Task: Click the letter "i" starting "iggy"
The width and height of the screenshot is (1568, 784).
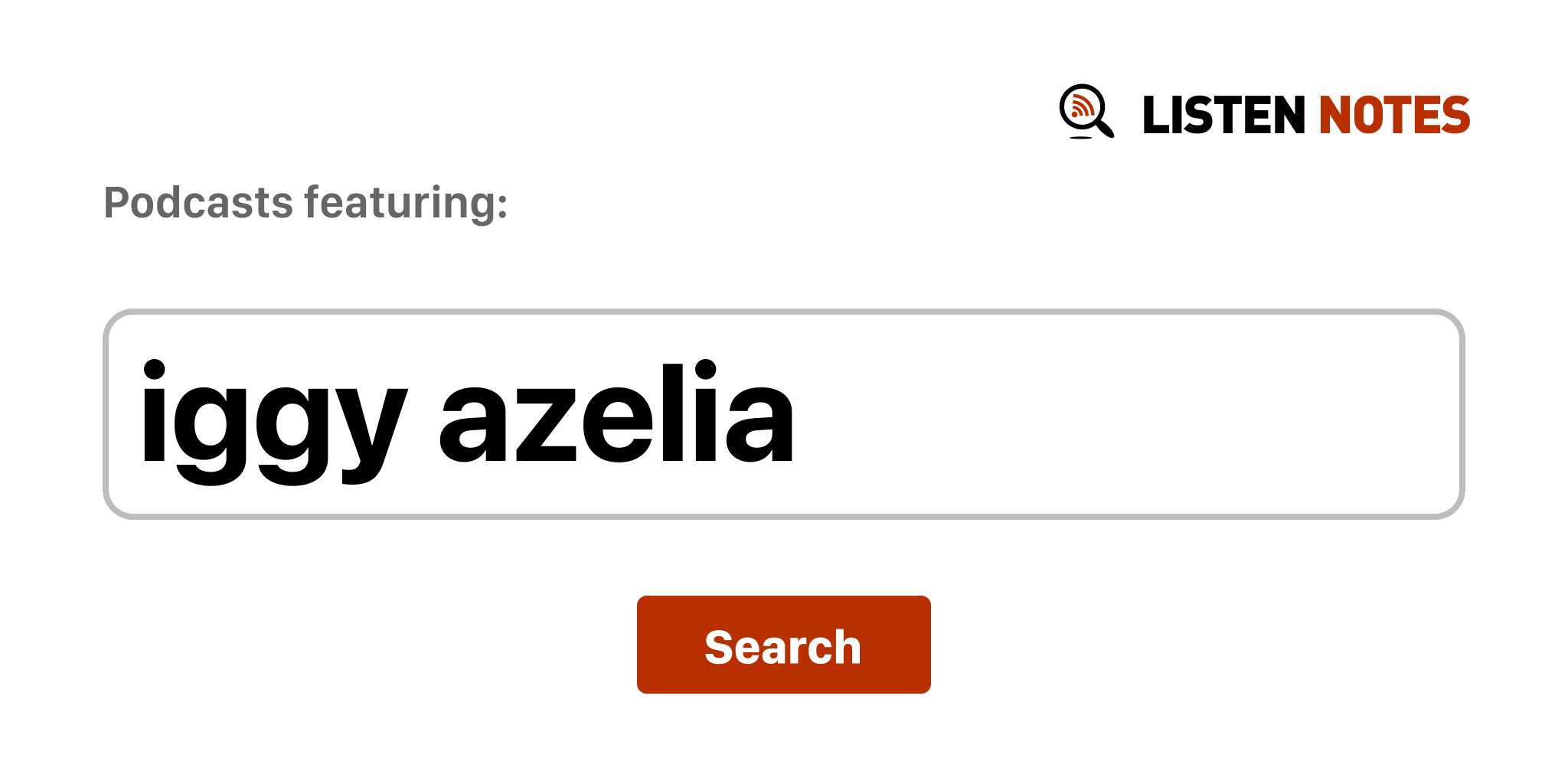Action: 154,413
